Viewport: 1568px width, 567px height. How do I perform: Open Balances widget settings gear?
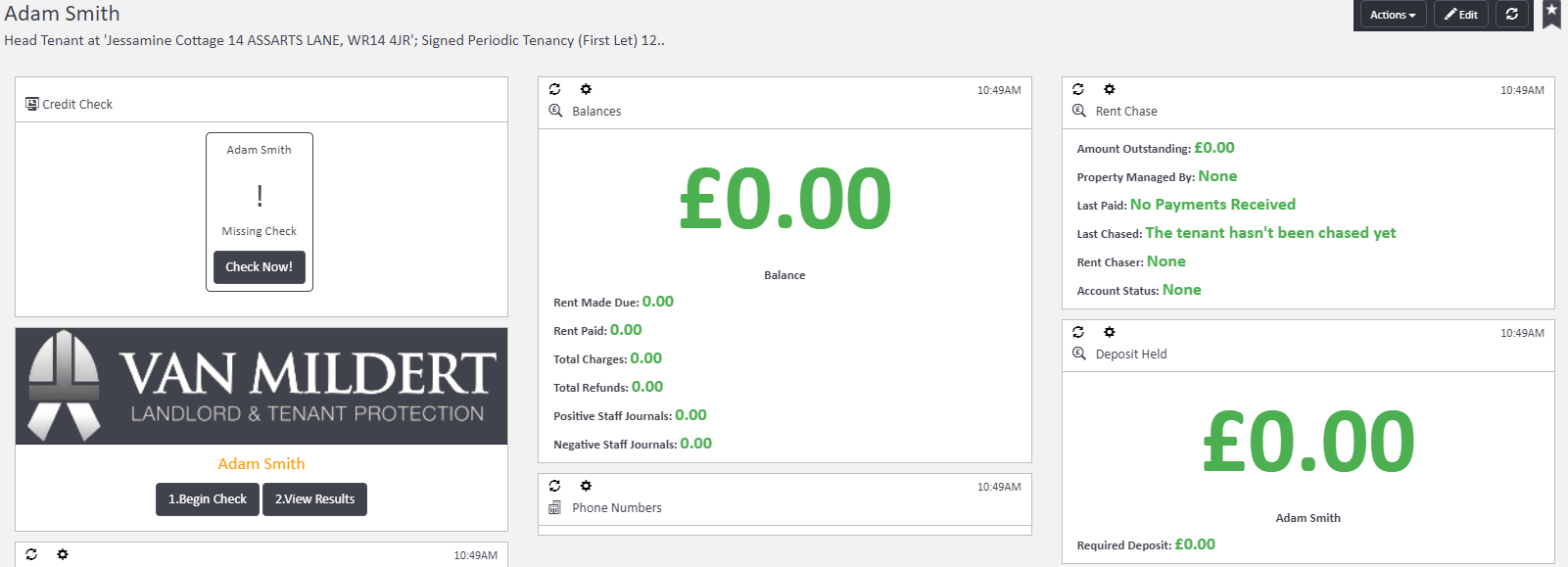586,89
